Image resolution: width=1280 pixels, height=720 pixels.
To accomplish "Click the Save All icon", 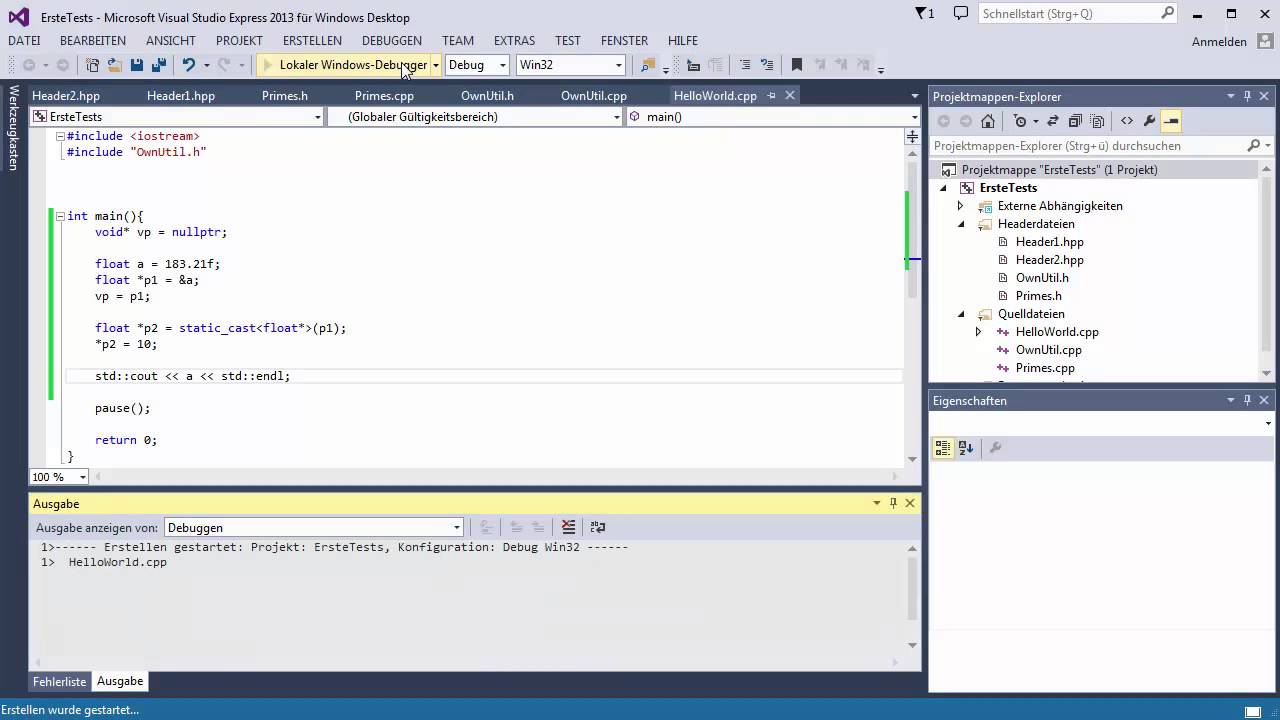I will click(158, 65).
